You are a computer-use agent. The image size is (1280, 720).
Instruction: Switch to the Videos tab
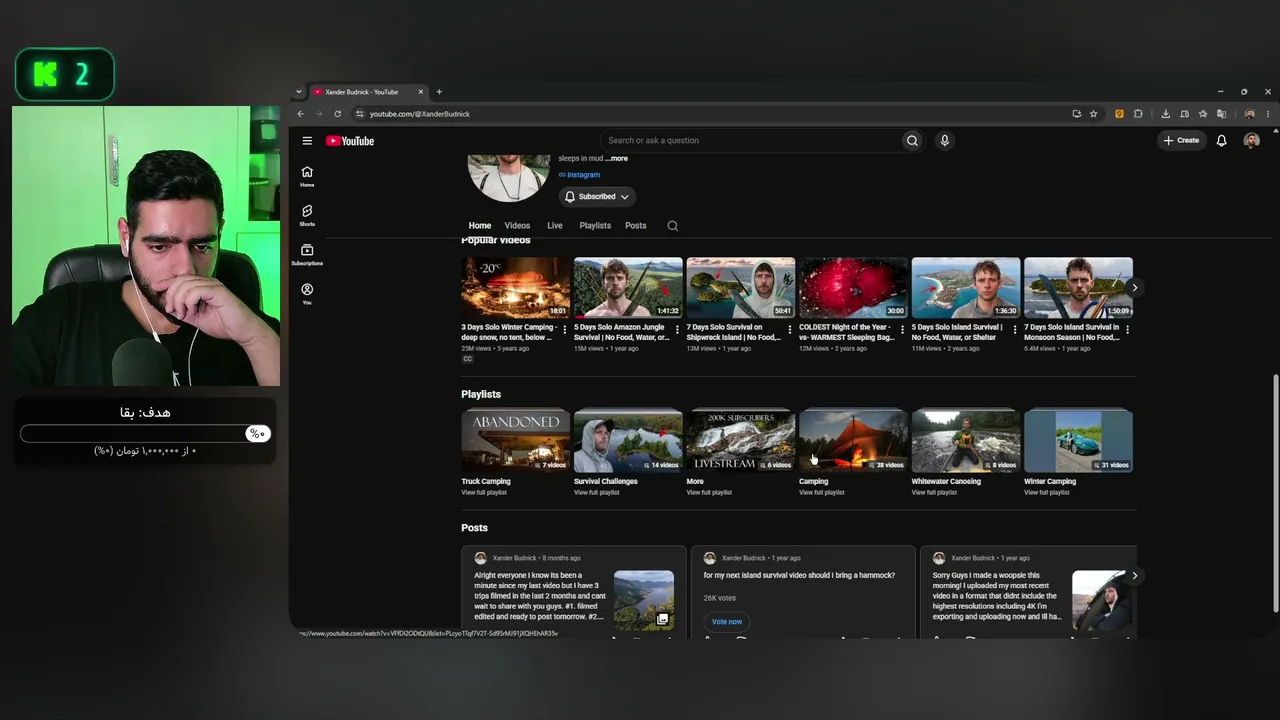[x=517, y=226]
